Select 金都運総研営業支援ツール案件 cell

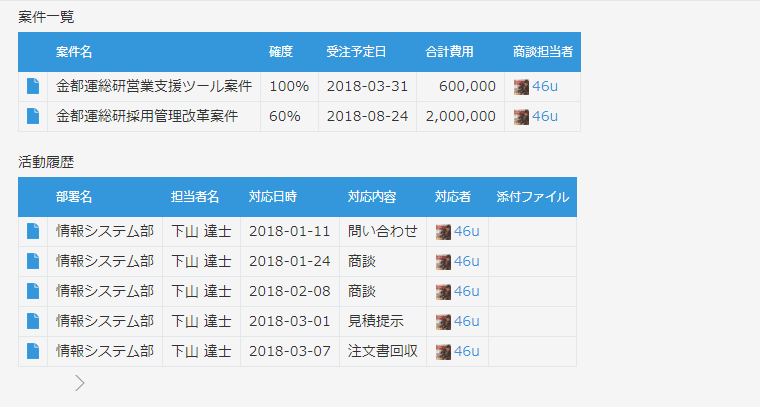[x=154, y=86]
